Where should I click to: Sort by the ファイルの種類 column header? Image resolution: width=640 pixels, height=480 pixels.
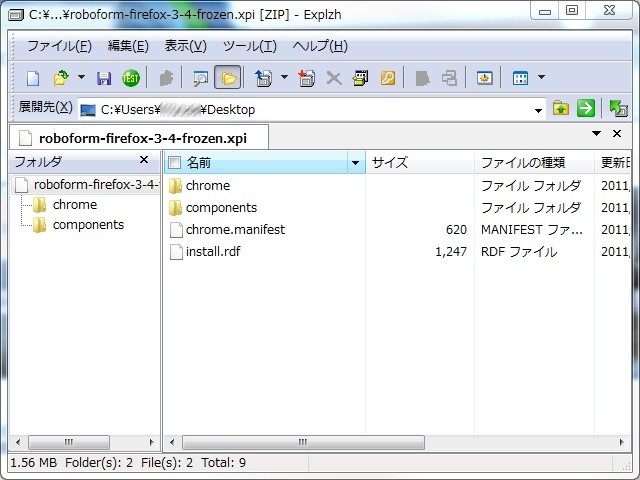(534, 162)
